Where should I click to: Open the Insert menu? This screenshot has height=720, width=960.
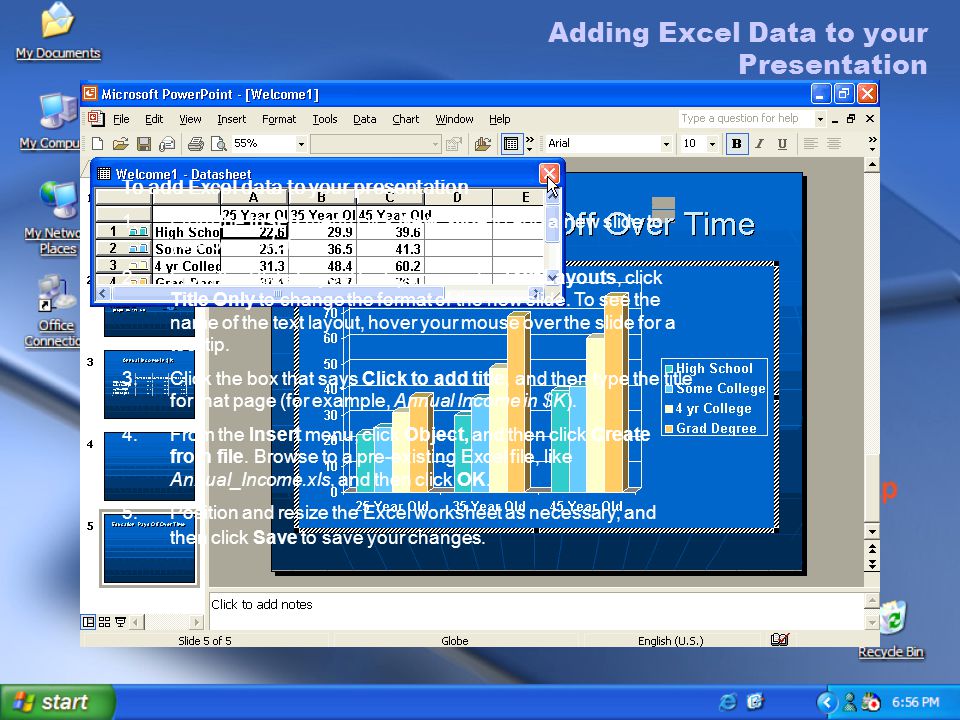tap(231, 119)
